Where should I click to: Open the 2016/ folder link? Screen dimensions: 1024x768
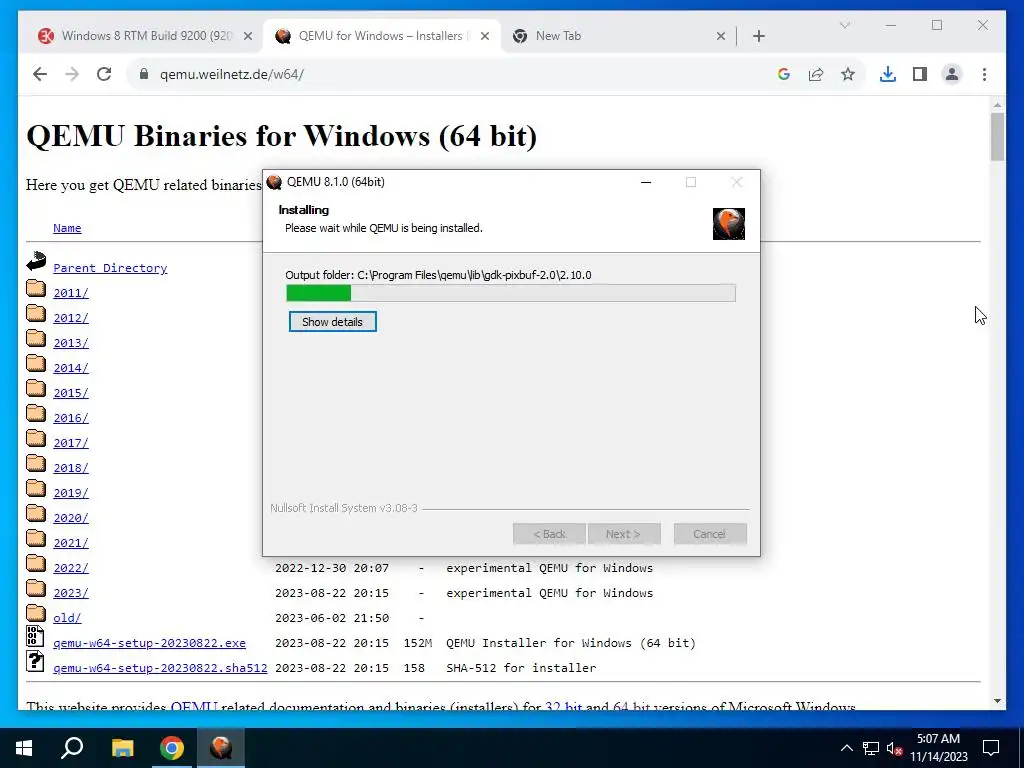[71, 418]
